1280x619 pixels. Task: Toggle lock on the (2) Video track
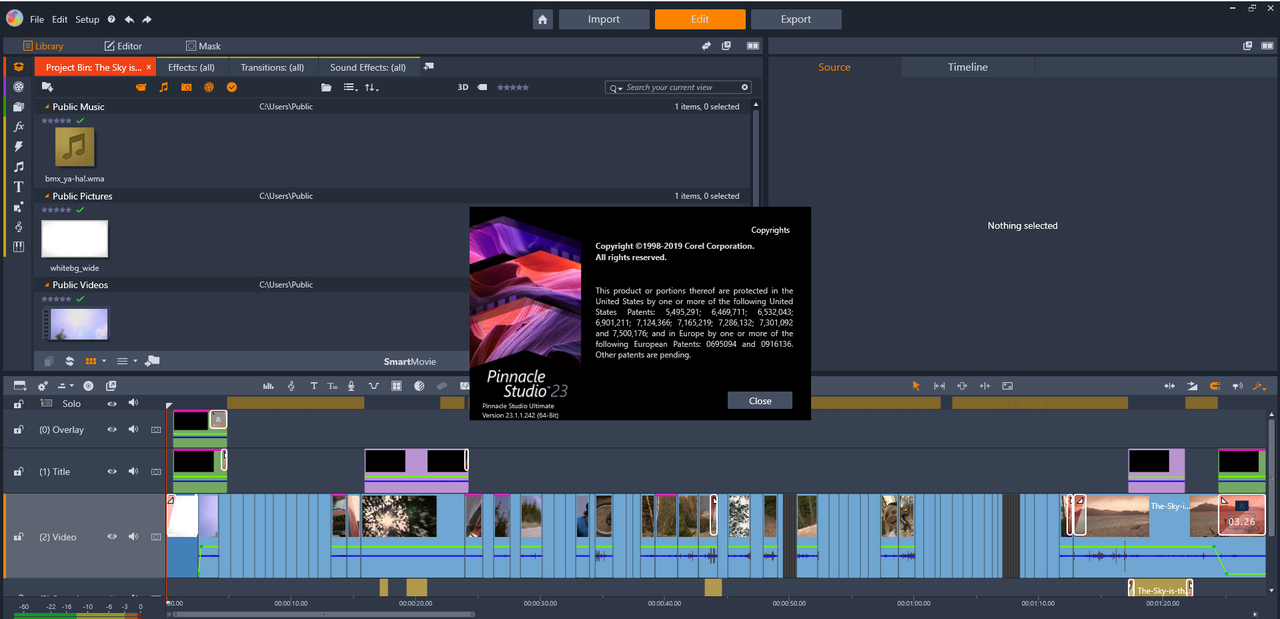pos(18,537)
